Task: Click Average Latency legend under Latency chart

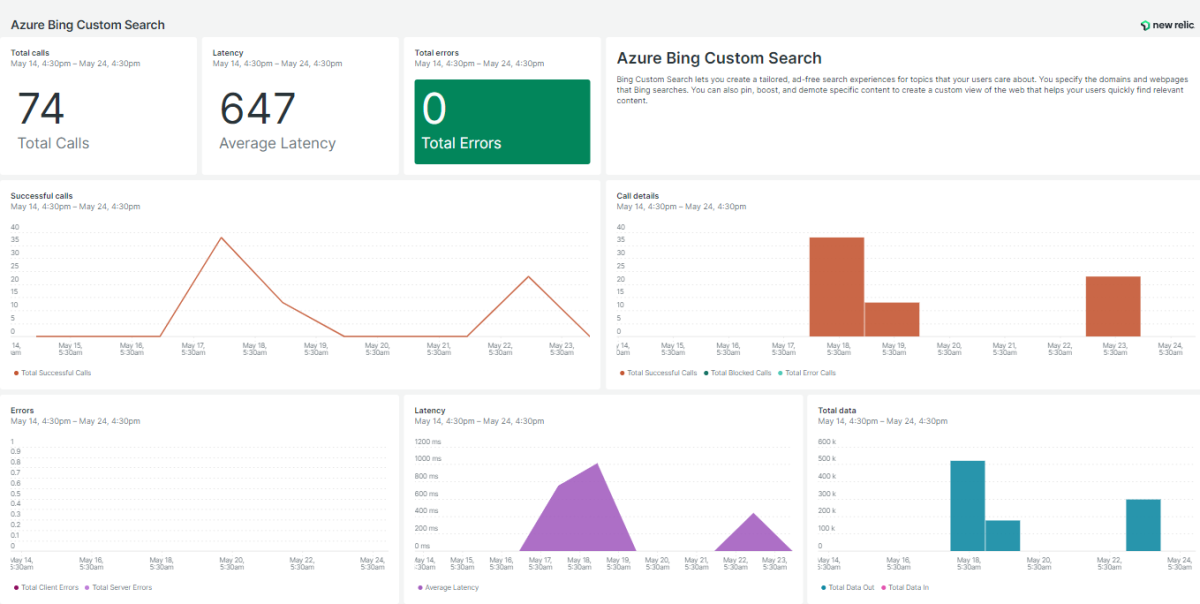Action: (x=452, y=587)
